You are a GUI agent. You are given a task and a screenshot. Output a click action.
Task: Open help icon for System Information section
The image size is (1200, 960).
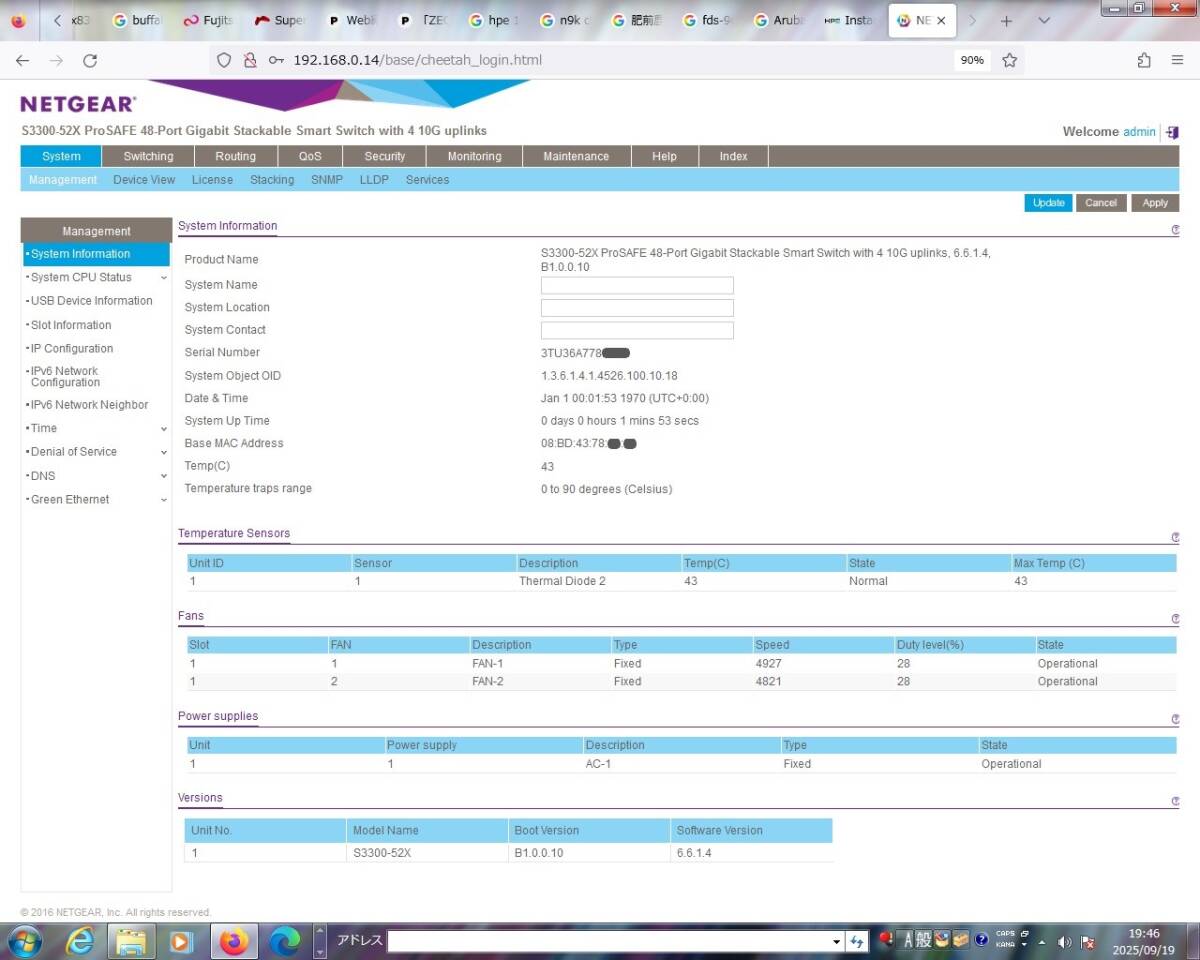(x=1175, y=229)
